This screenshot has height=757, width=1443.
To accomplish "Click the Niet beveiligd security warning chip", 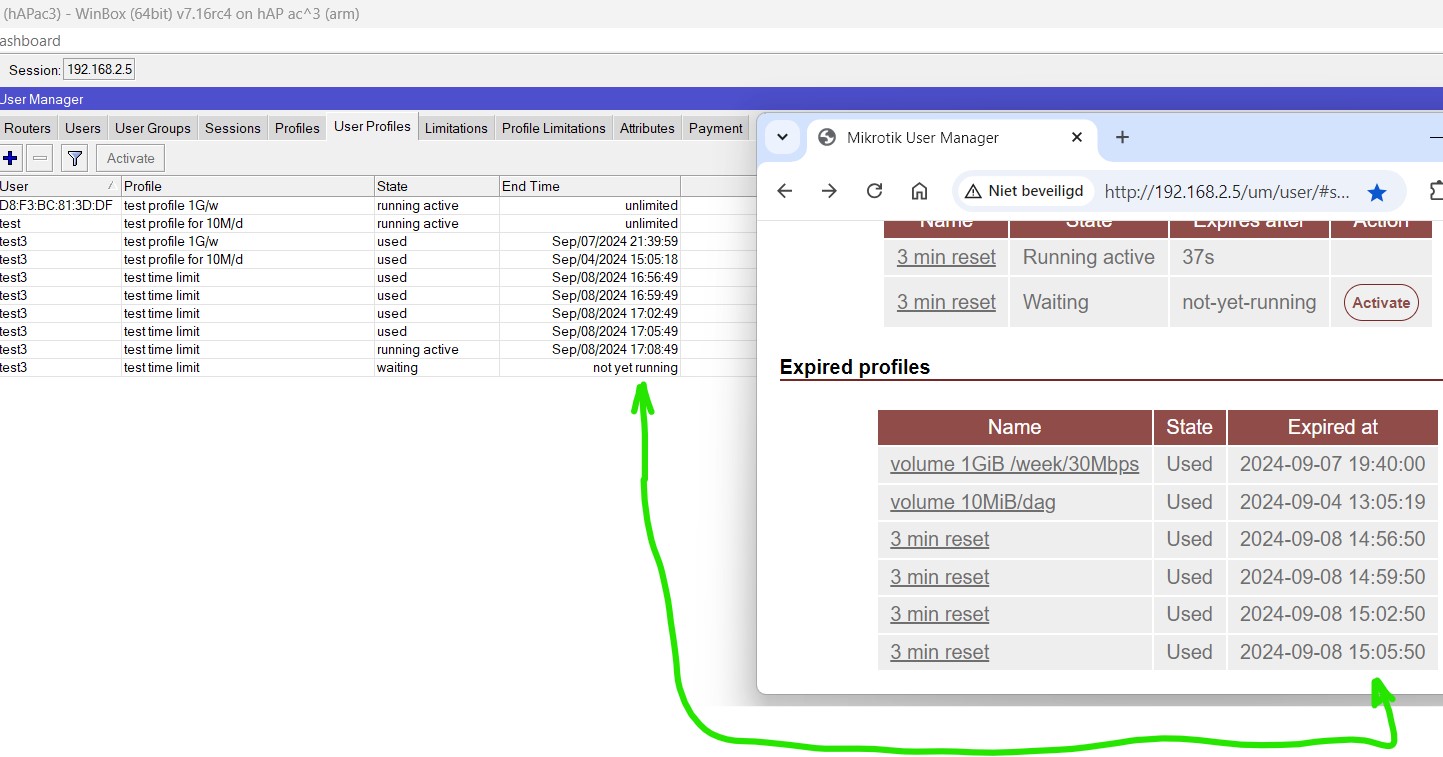I will click(x=1024, y=191).
